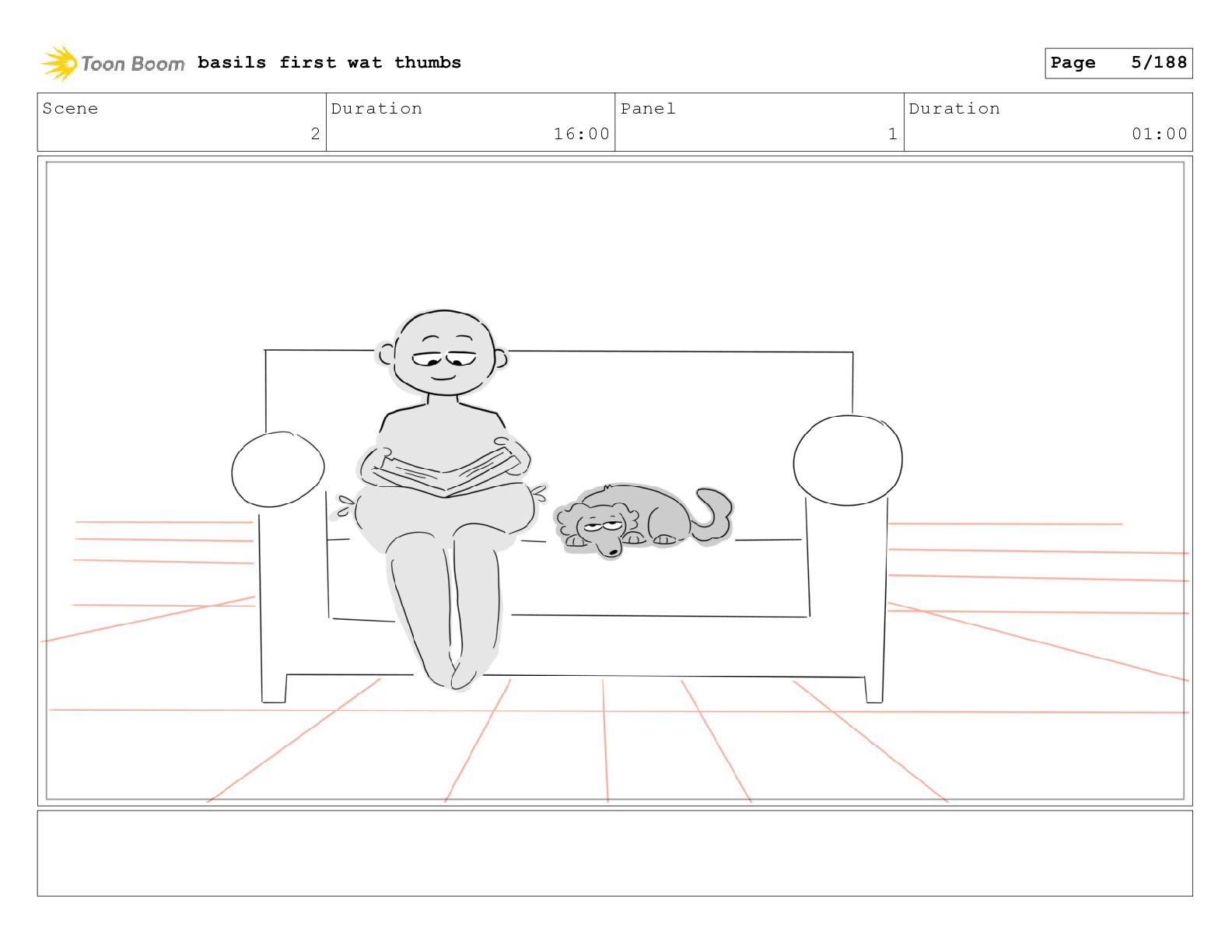Click the Page 5/188 box
The height and width of the screenshot is (952, 1232).
tap(1118, 63)
